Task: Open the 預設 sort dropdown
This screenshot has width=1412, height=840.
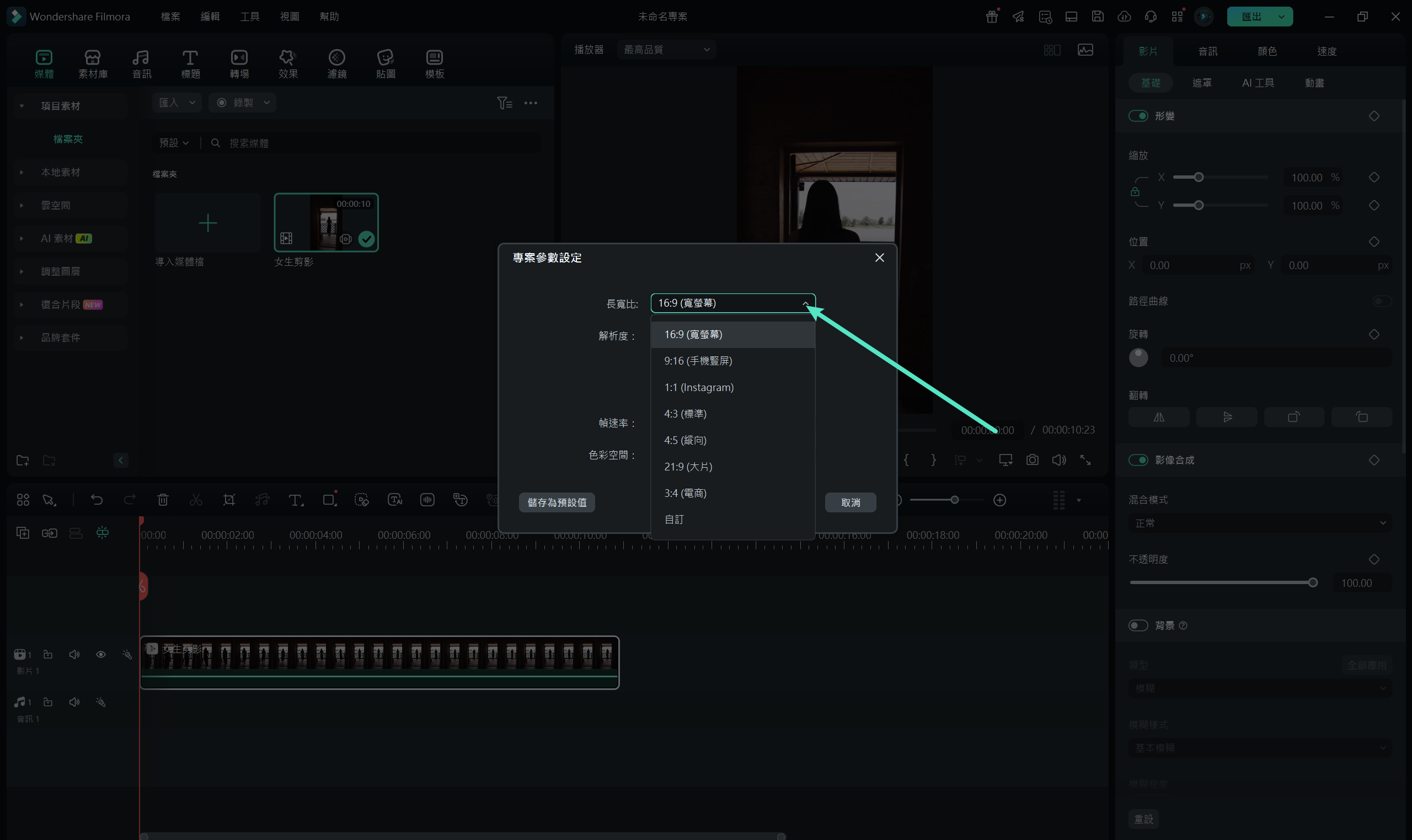Action: [x=174, y=143]
